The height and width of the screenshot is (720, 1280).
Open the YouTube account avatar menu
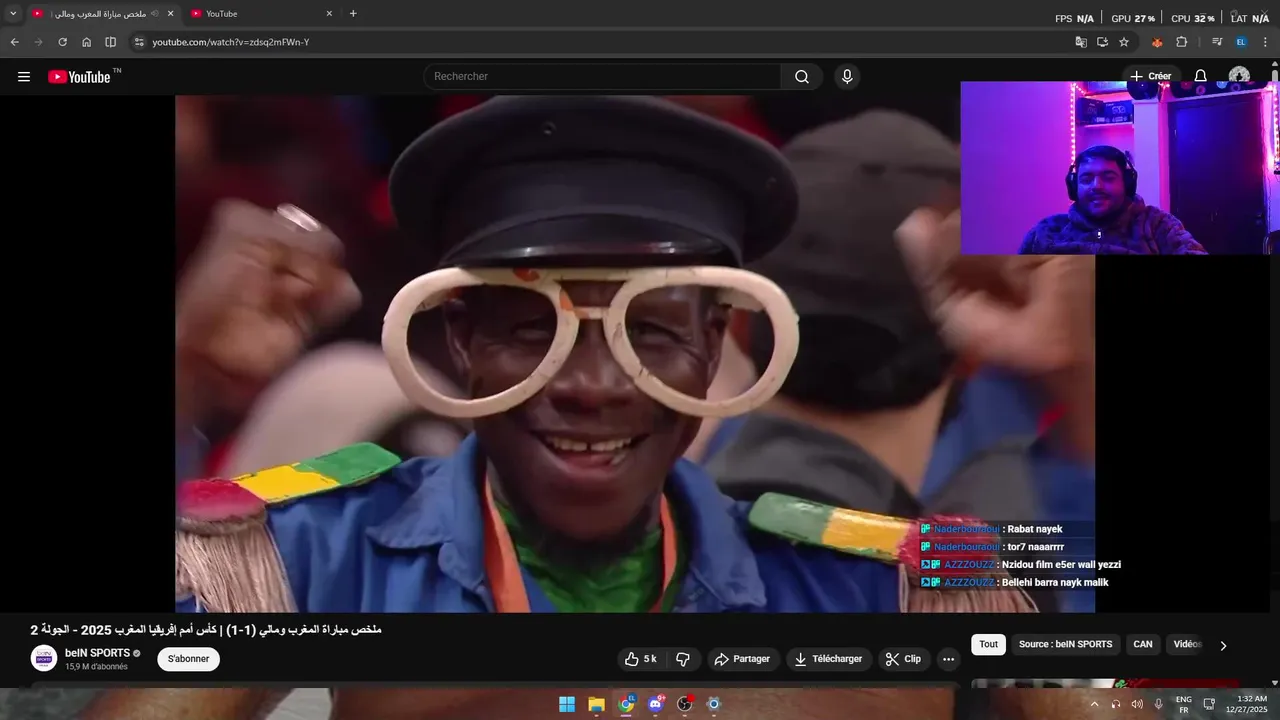click(1239, 77)
